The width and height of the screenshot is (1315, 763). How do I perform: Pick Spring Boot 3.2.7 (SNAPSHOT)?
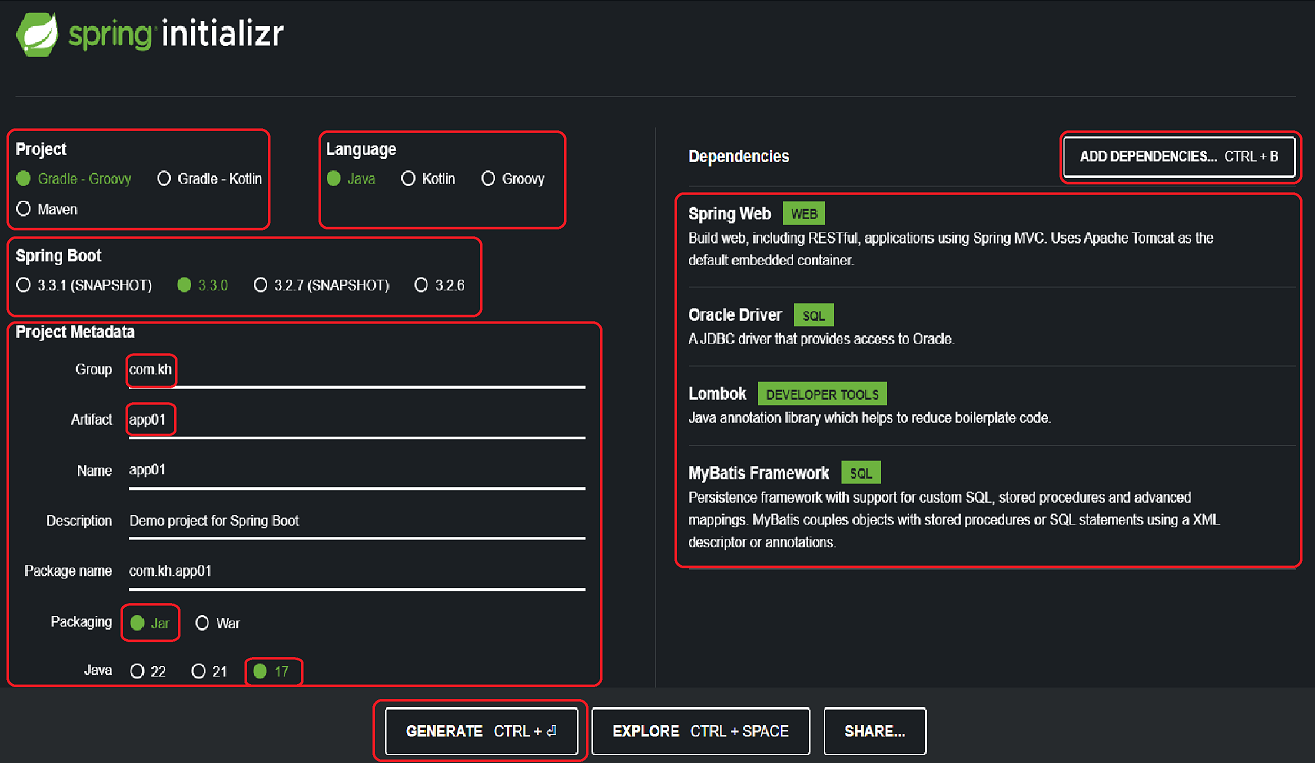click(x=321, y=285)
